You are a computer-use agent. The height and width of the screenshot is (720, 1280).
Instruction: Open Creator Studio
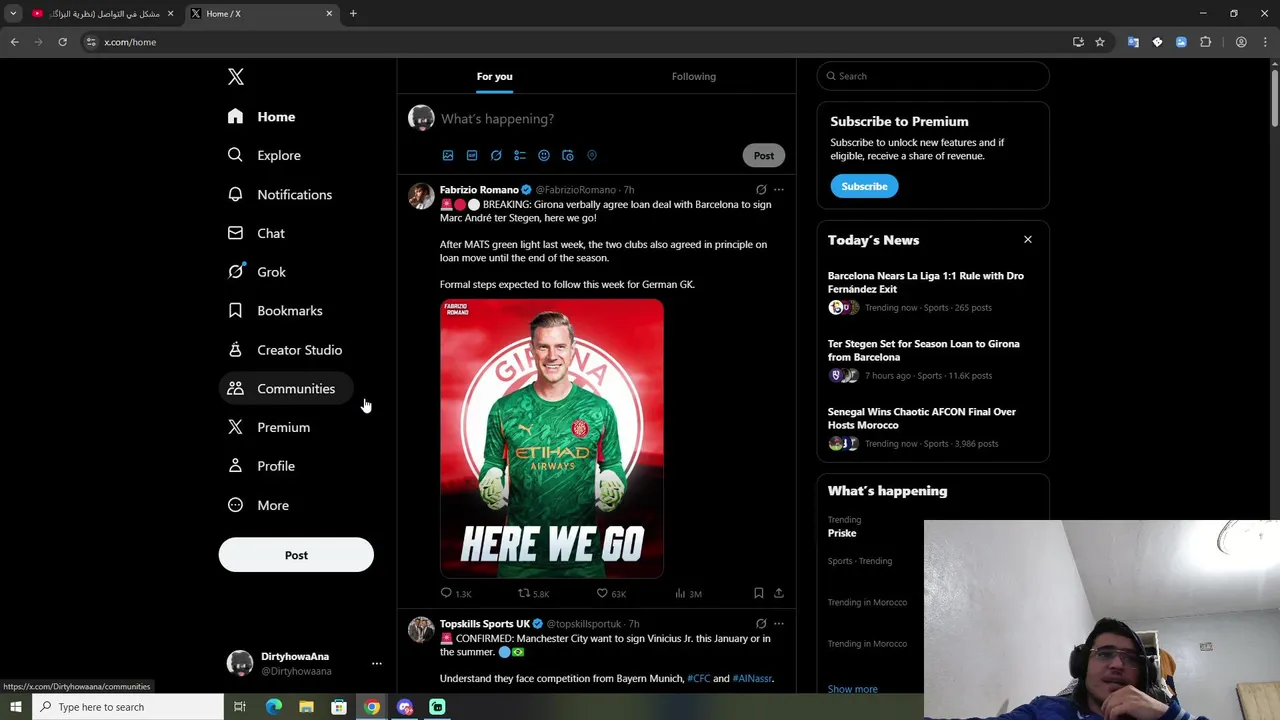tap(285, 350)
